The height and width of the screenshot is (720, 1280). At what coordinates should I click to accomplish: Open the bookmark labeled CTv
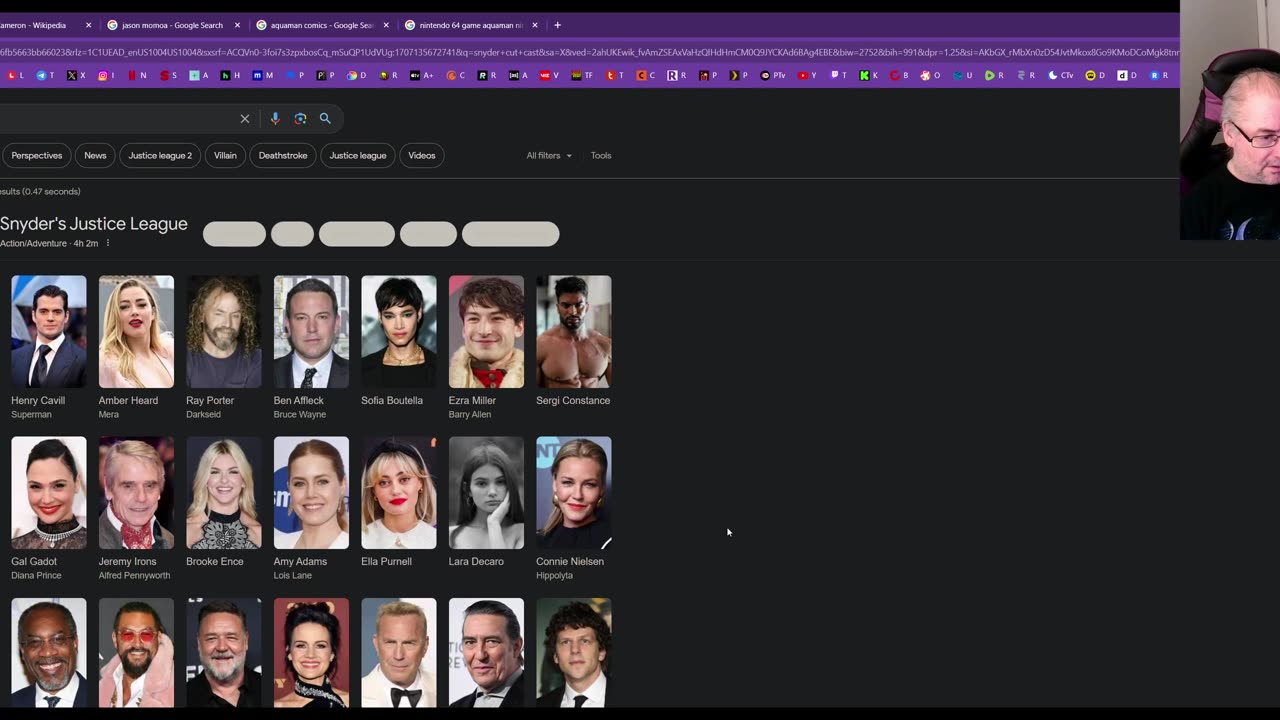point(1060,75)
